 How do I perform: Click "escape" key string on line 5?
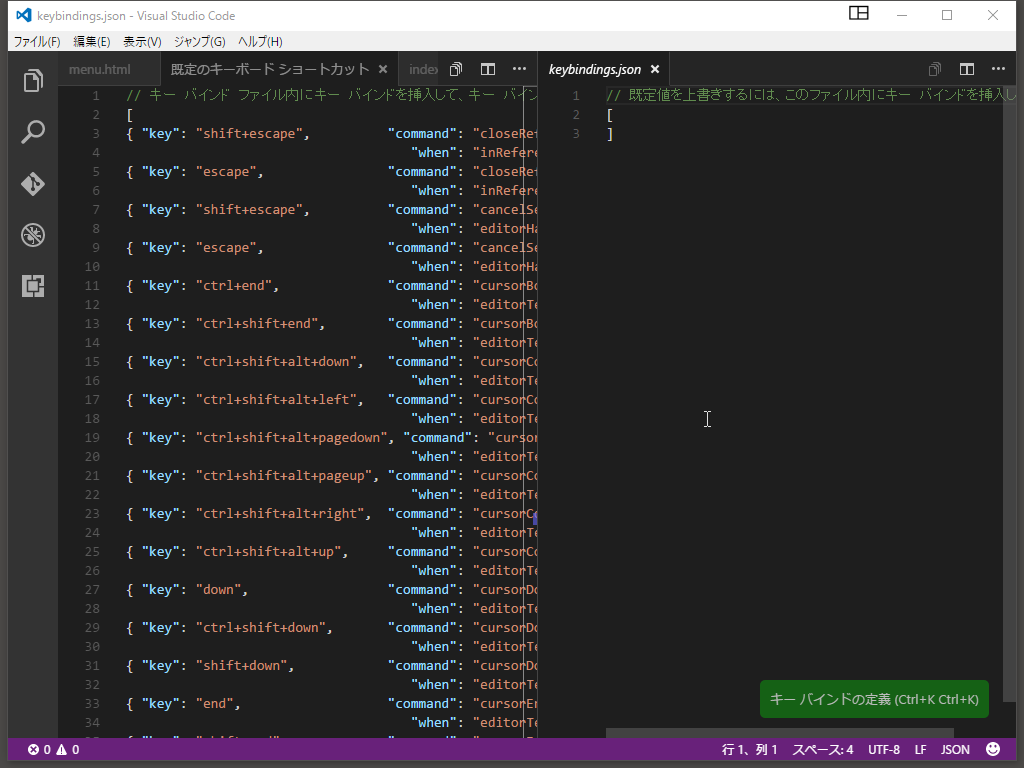[226, 171]
